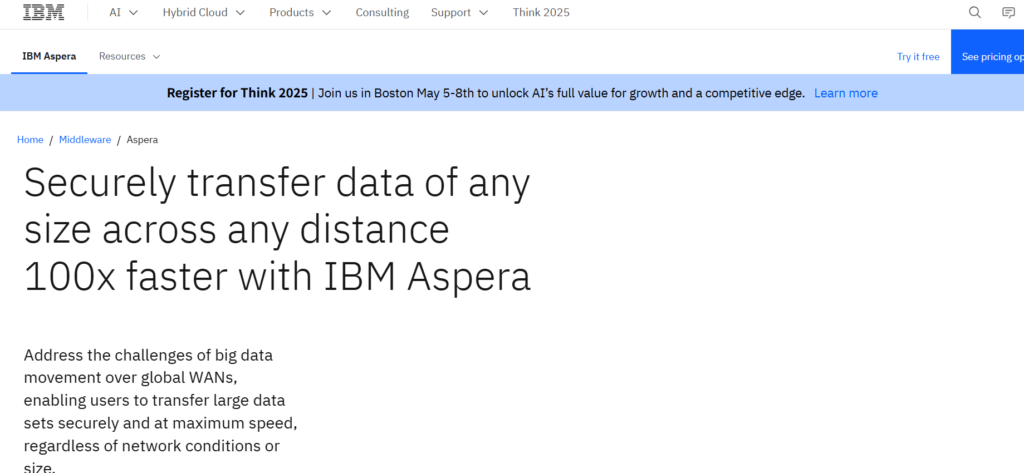Click the Try it free link
Viewport: 1024px width, 473px height.
[918, 57]
